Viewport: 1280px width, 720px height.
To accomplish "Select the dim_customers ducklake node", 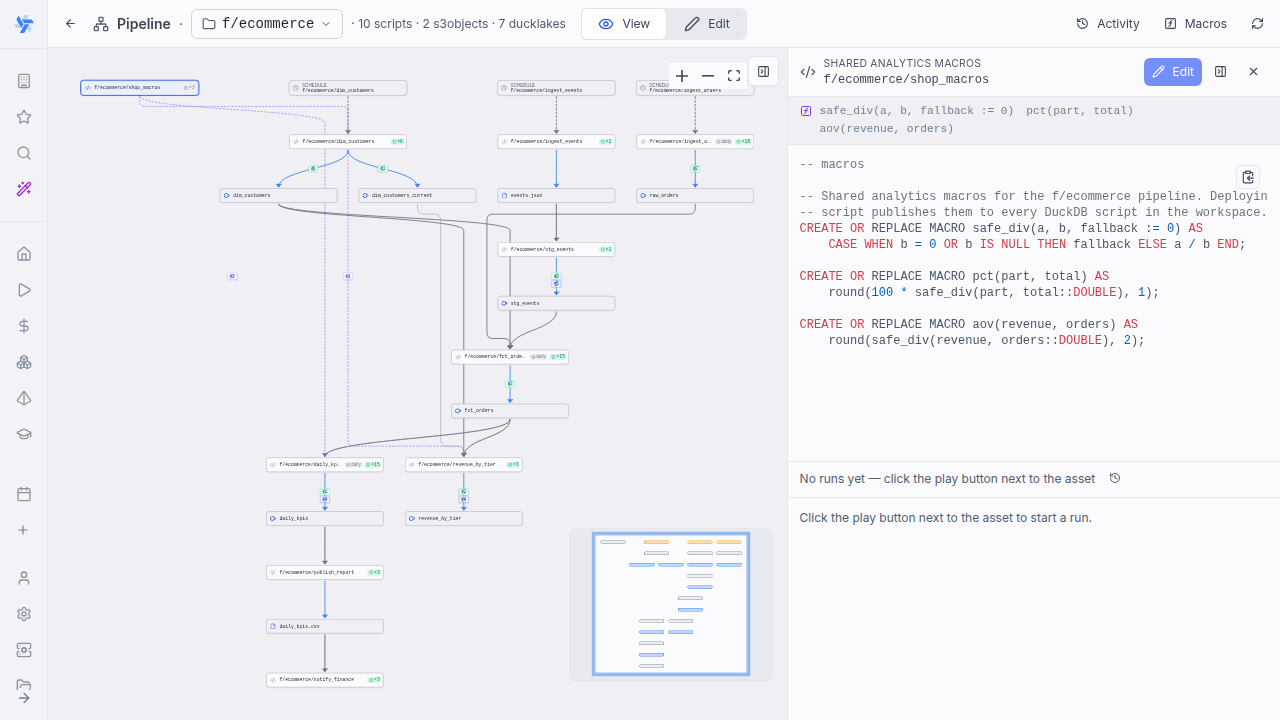I will click(278, 196).
